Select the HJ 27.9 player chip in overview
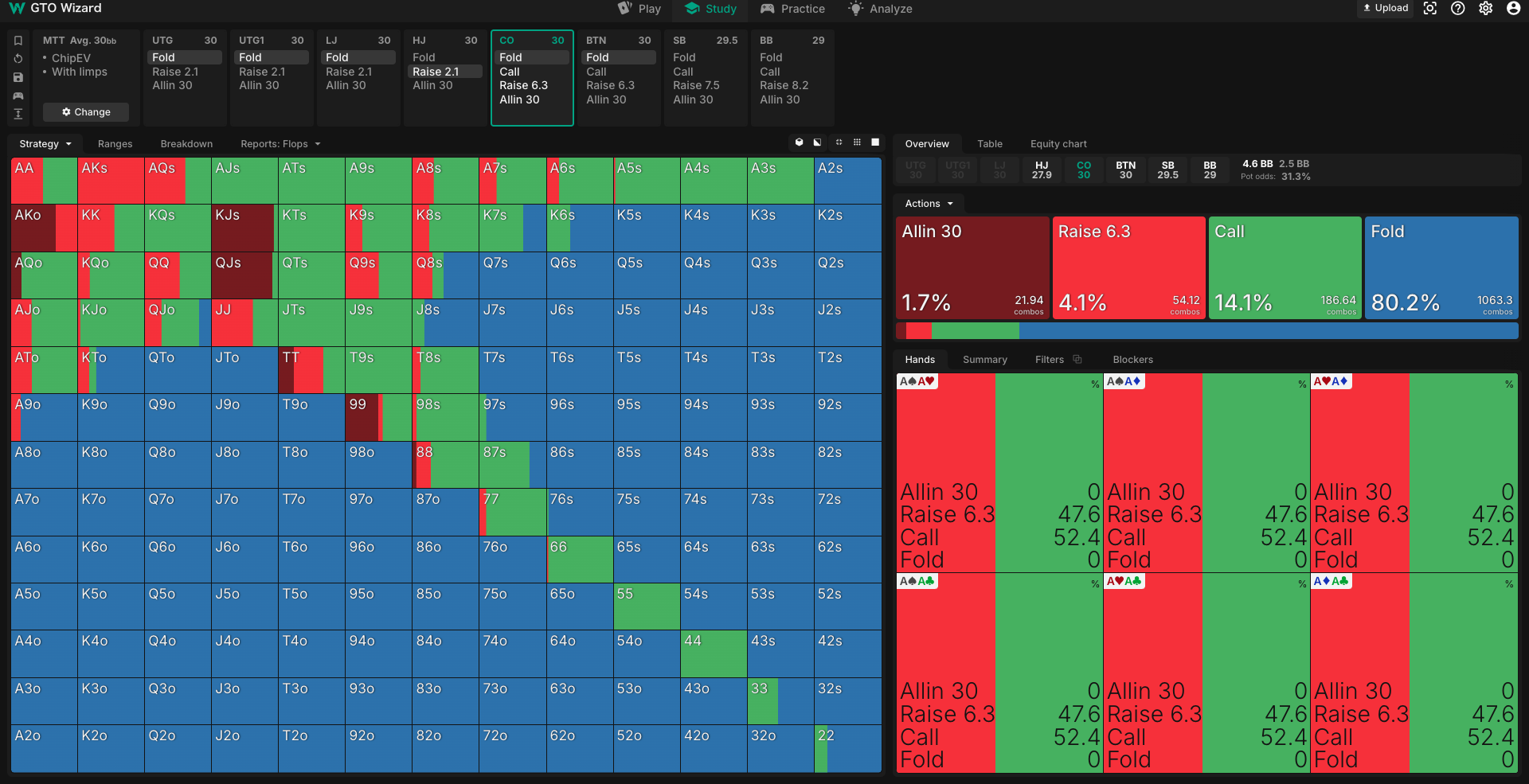This screenshot has width=1529, height=784. point(1042,170)
